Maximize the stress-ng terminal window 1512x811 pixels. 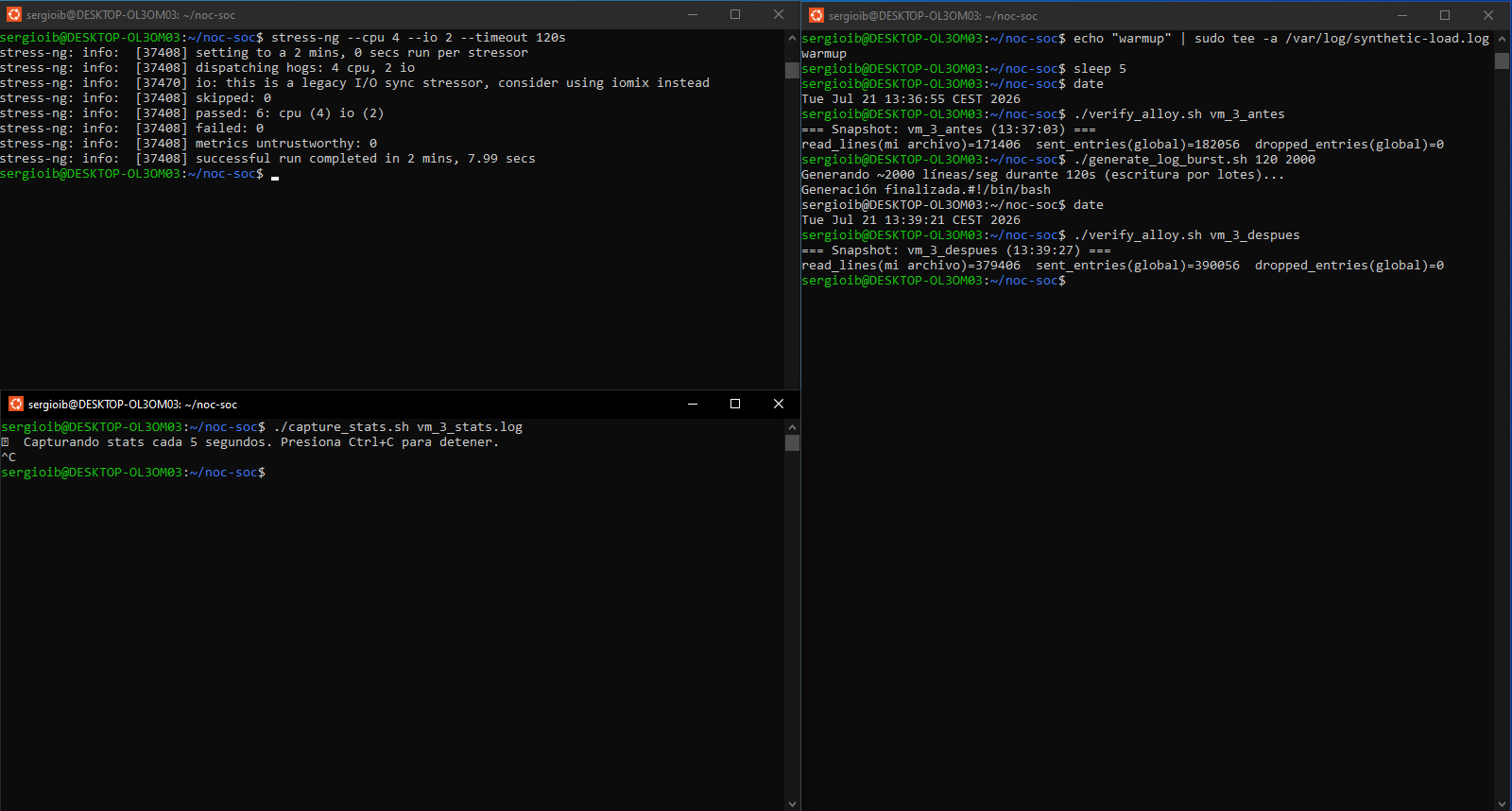pyautogui.click(x=735, y=14)
